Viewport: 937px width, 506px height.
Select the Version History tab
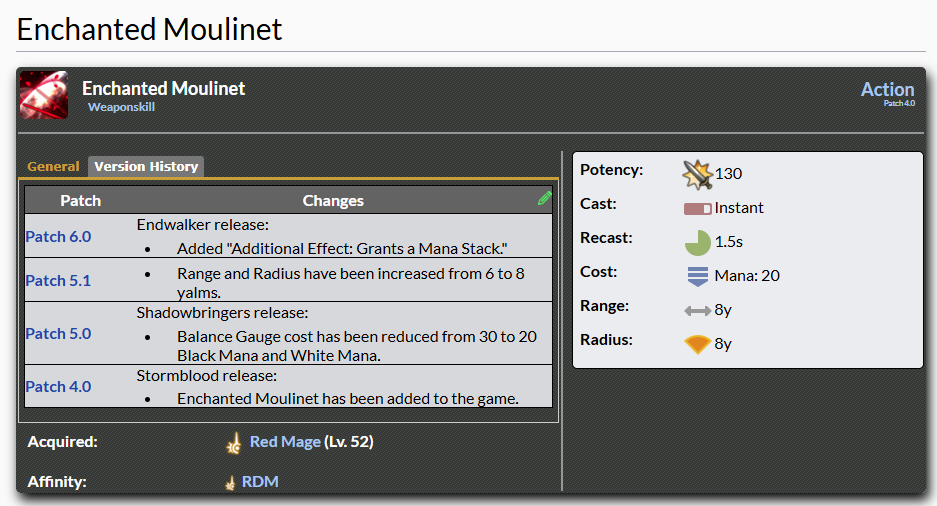pyautogui.click(x=146, y=167)
